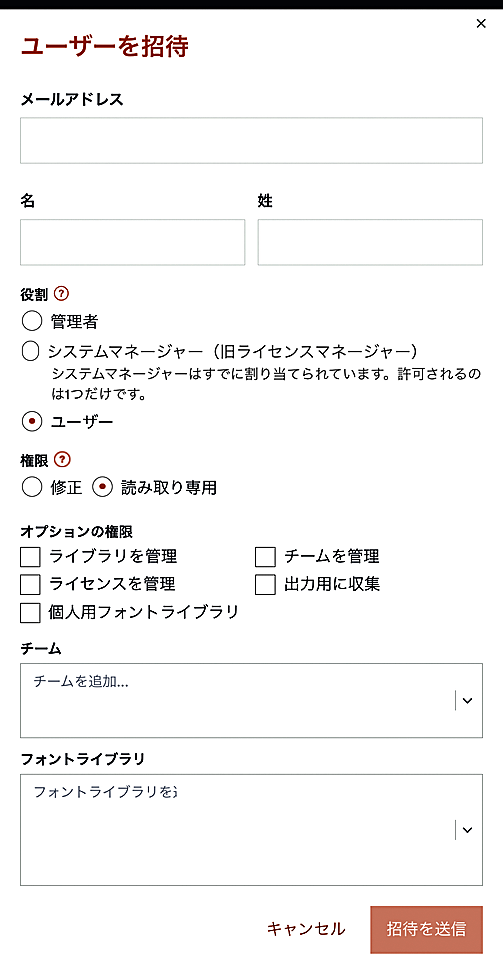Image resolution: width=503 pixels, height=972 pixels.
Task: Click the help icon next to 役割
Action: coord(61,293)
